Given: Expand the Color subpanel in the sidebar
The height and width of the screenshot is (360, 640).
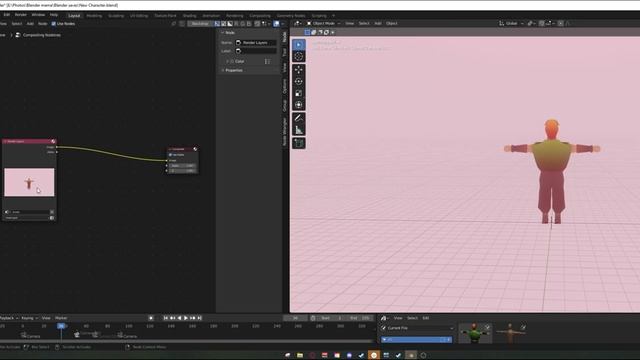Looking at the screenshot, I should coord(227,61).
